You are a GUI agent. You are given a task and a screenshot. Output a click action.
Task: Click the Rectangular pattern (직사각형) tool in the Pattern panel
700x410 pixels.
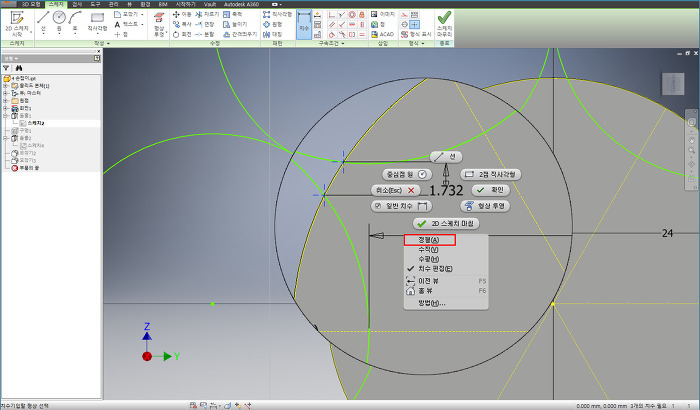277,14
